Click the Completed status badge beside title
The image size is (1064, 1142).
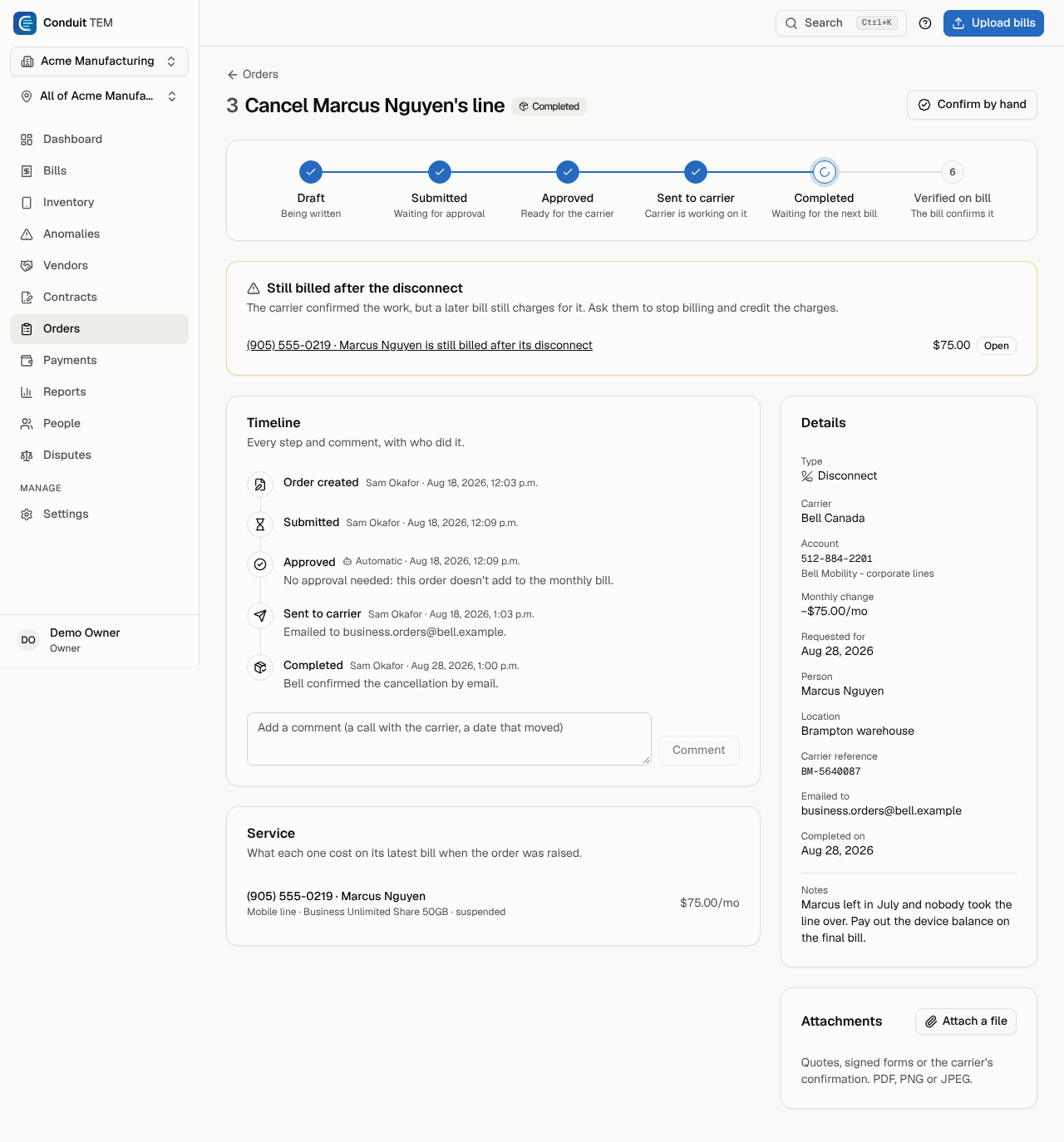coord(549,106)
